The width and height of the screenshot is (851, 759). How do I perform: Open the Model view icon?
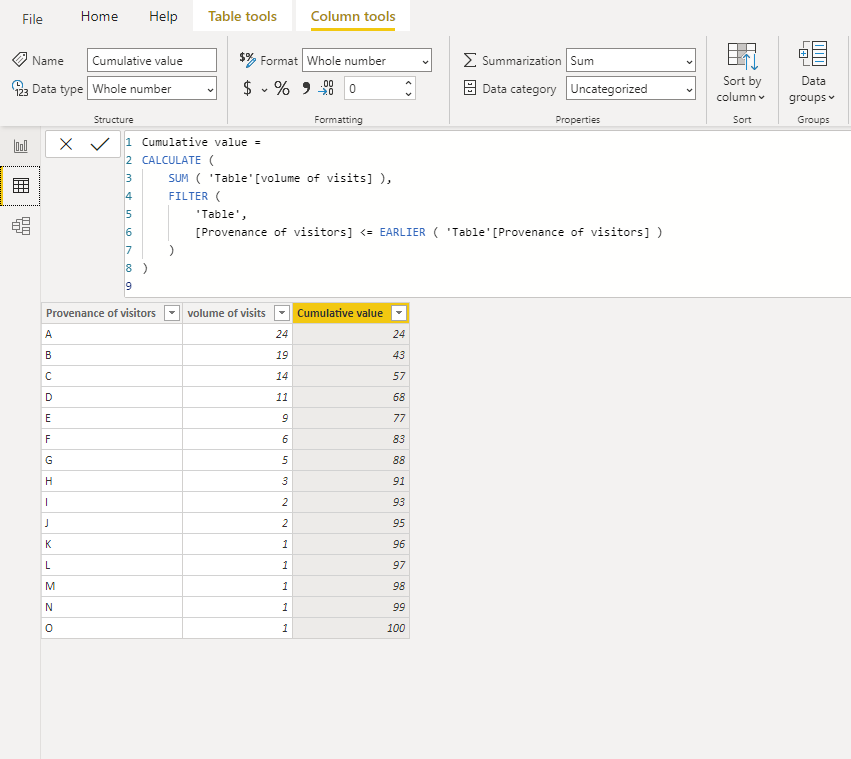click(21, 226)
